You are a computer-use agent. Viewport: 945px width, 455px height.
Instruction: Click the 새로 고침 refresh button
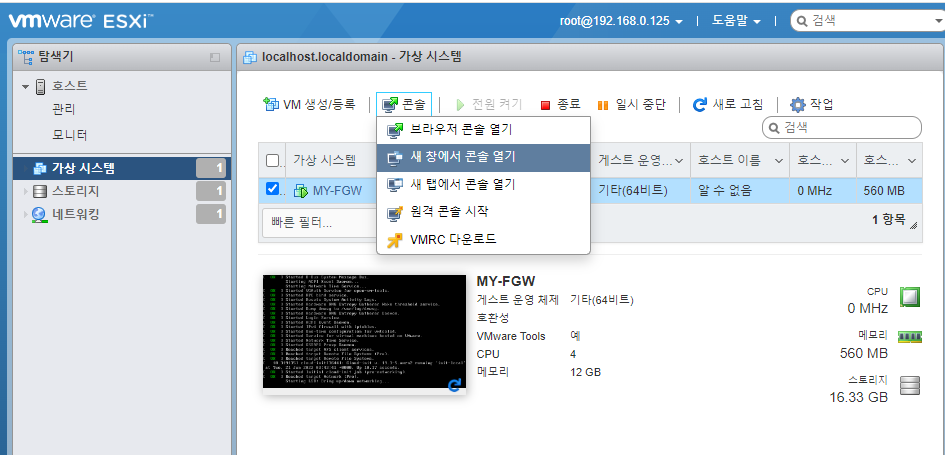pos(728,105)
